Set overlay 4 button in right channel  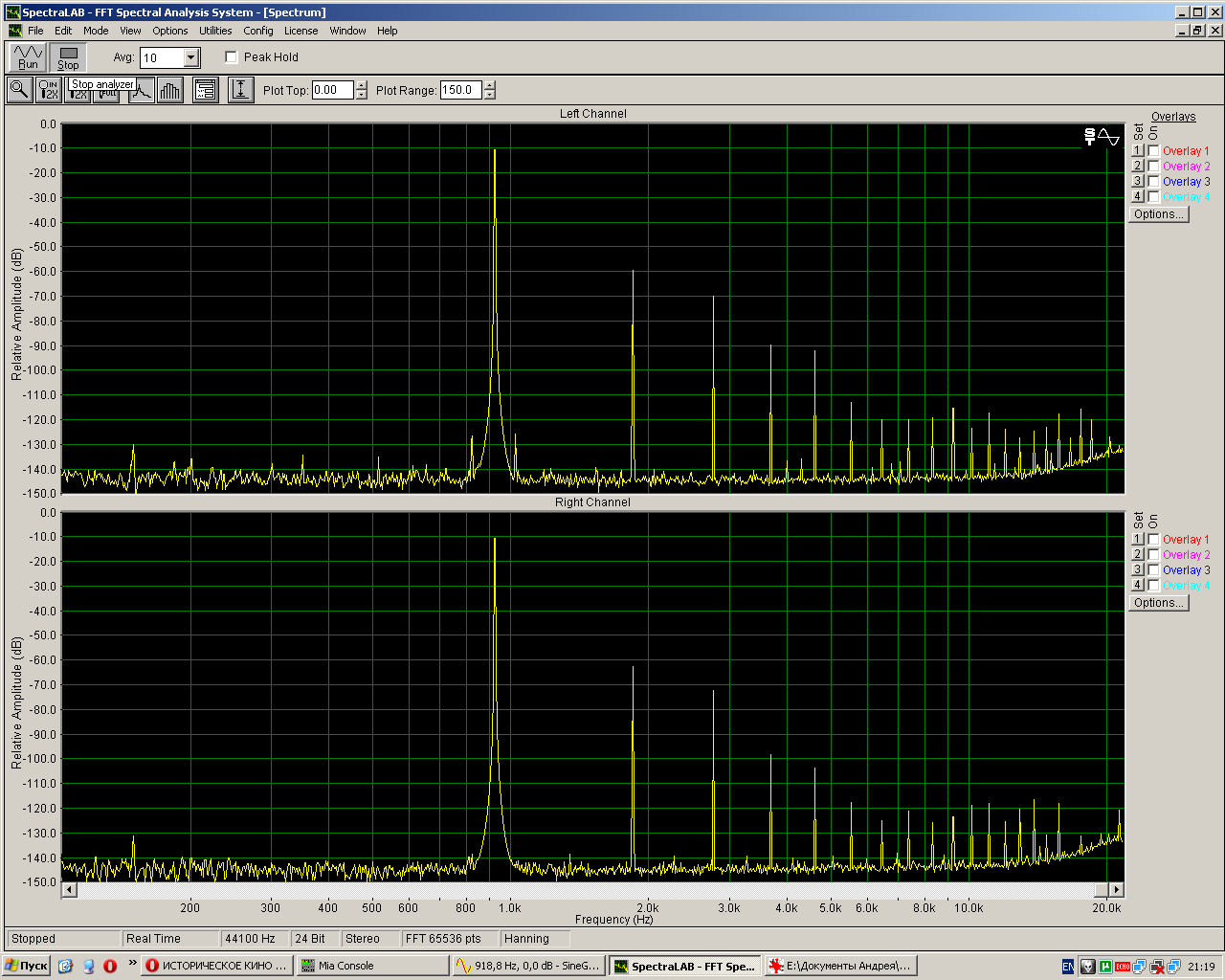point(1137,586)
